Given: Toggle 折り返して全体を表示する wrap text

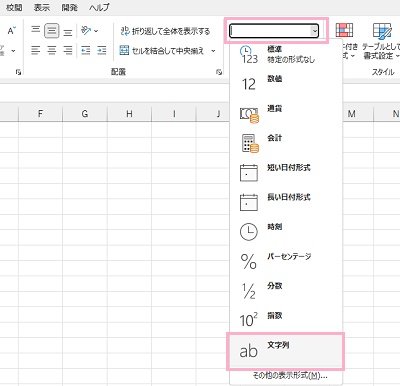Looking at the screenshot, I should 165,31.
